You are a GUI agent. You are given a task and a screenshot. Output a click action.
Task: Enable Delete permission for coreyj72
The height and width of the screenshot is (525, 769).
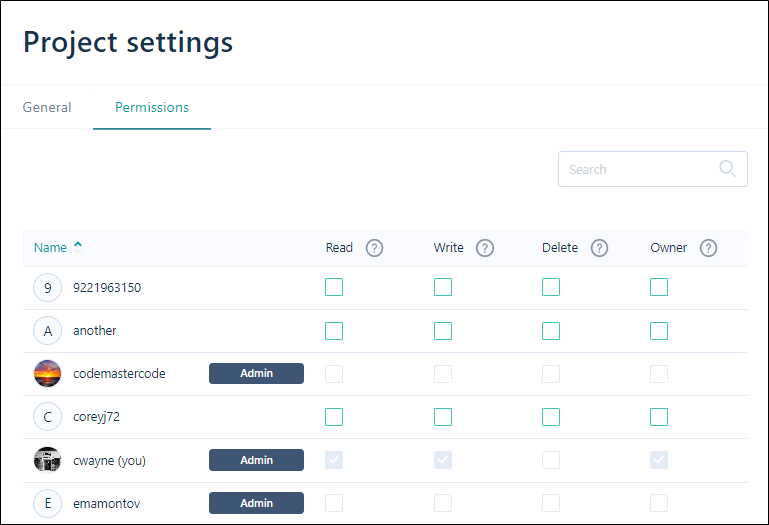click(x=551, y=417)
